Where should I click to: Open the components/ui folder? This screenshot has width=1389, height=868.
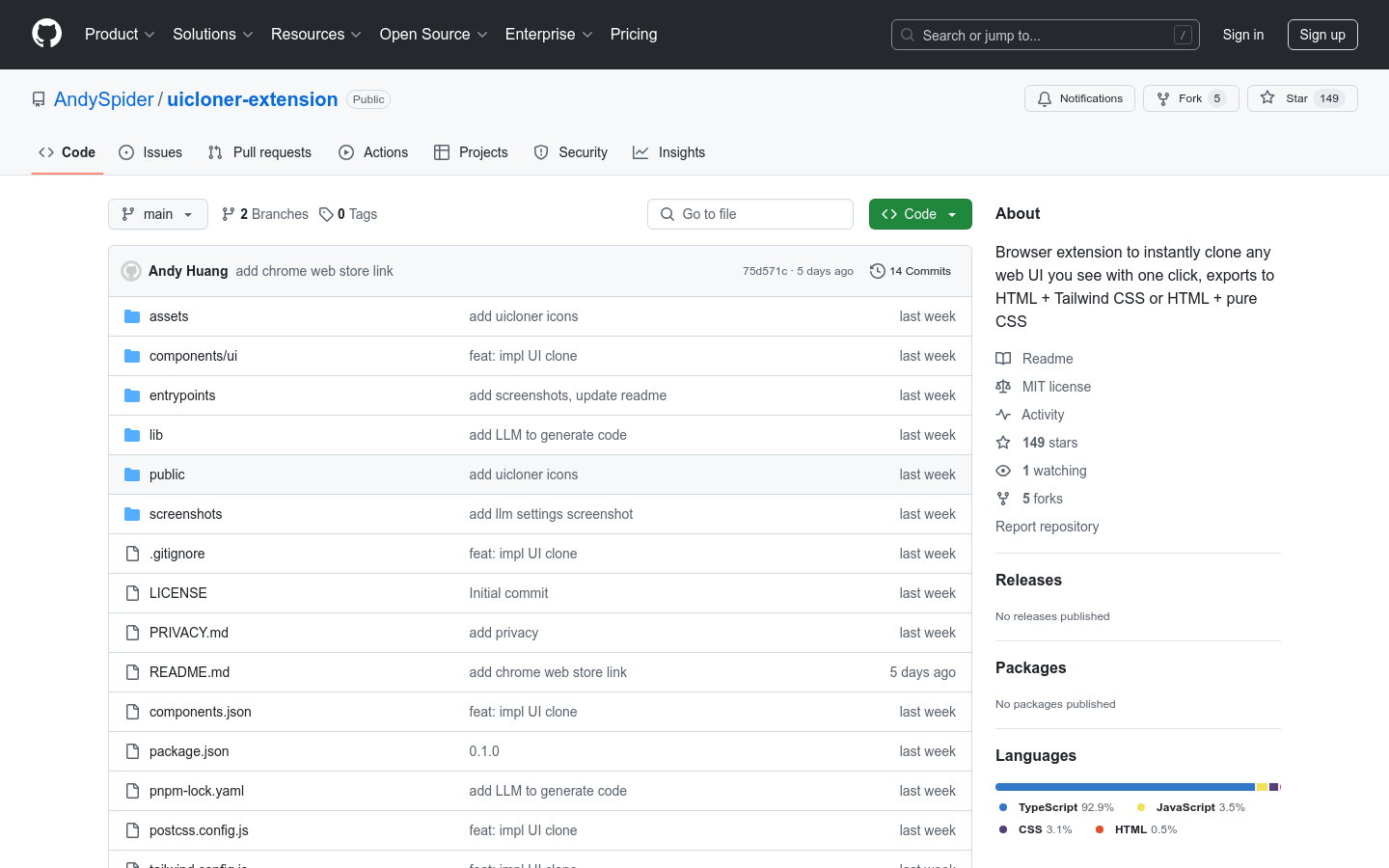tap(193, 356)
